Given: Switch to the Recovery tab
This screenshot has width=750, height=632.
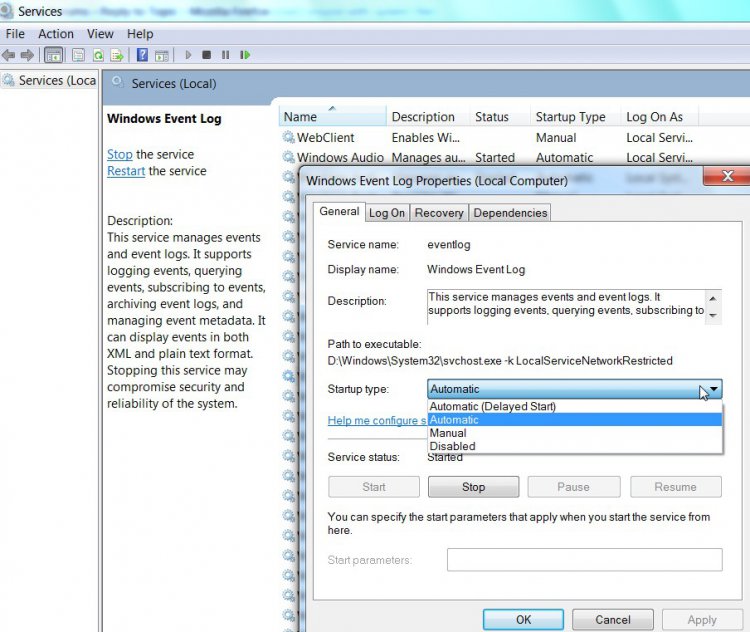Looking at the screenshot, I should click(439, 213).
